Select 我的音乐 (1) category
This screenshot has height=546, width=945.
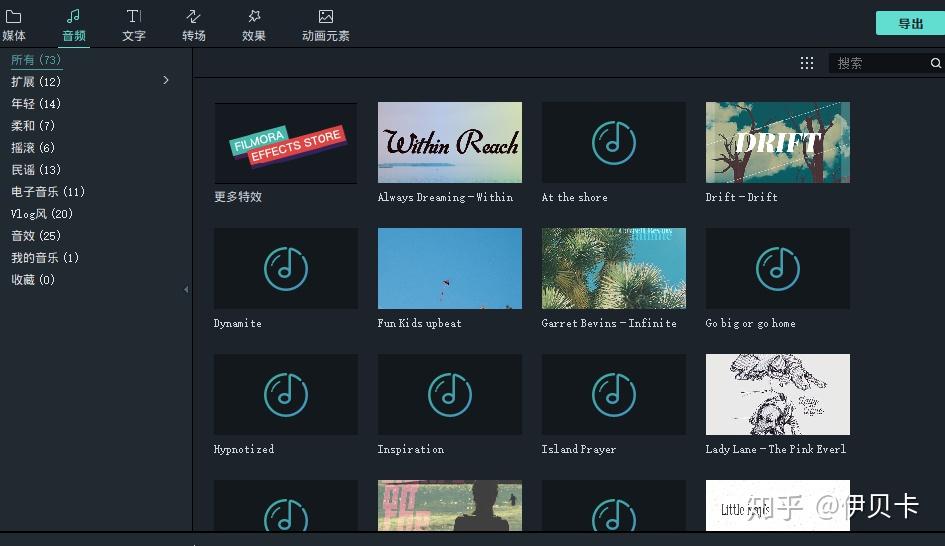pyautogui.click(x=45, y=258)
